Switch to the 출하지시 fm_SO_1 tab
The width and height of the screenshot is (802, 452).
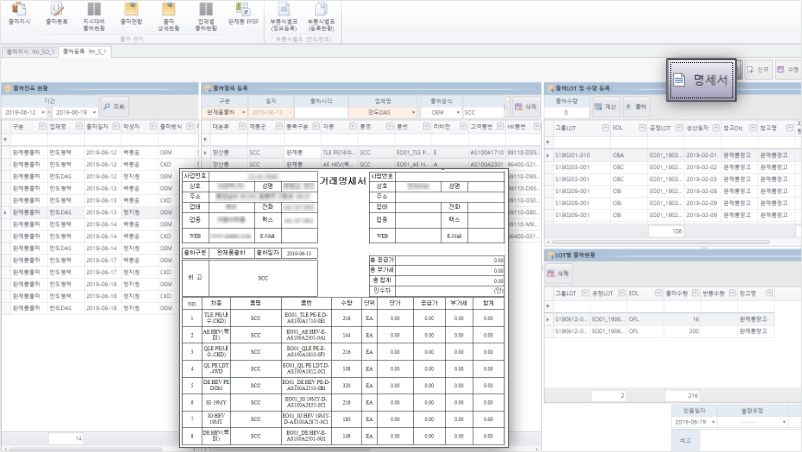[x=30, y=52]
